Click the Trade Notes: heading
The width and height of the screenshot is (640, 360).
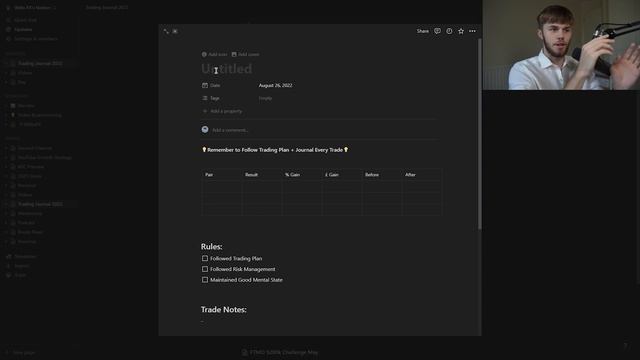point(224,309)
